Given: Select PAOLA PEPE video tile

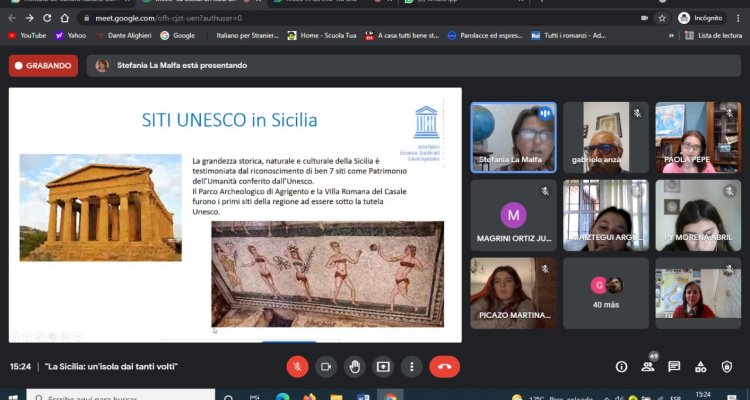Looking at the screenshot, I should 698,137.
